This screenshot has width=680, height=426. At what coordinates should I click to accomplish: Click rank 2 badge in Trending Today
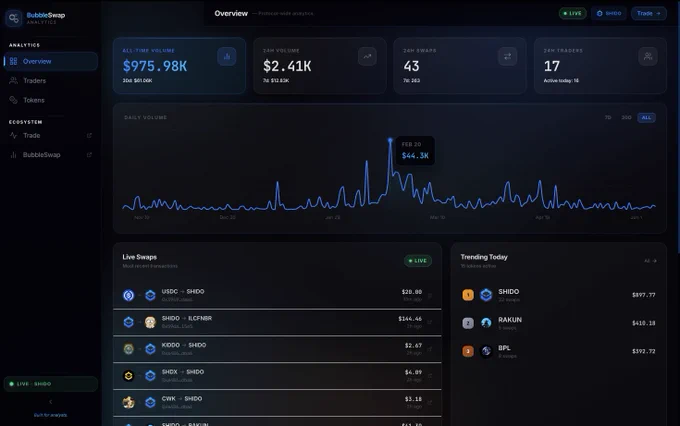468,323
